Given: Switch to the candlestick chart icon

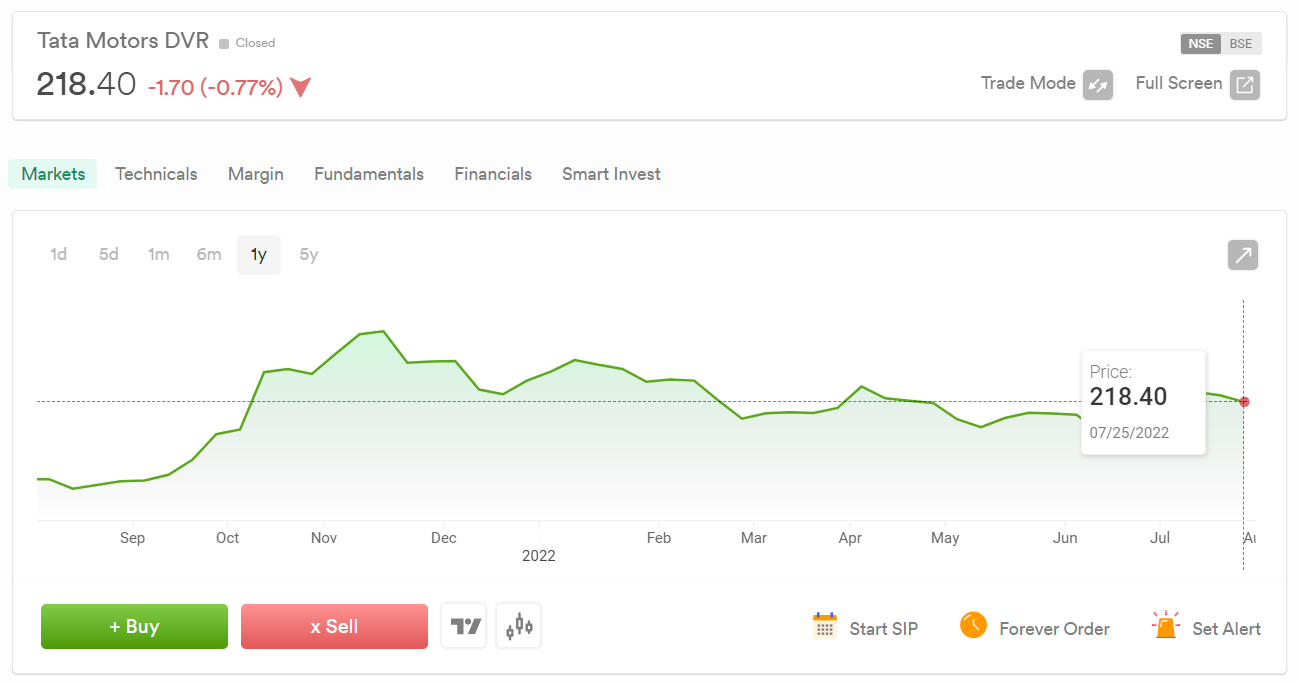Looking at the screenshot, I should [519, 627].
